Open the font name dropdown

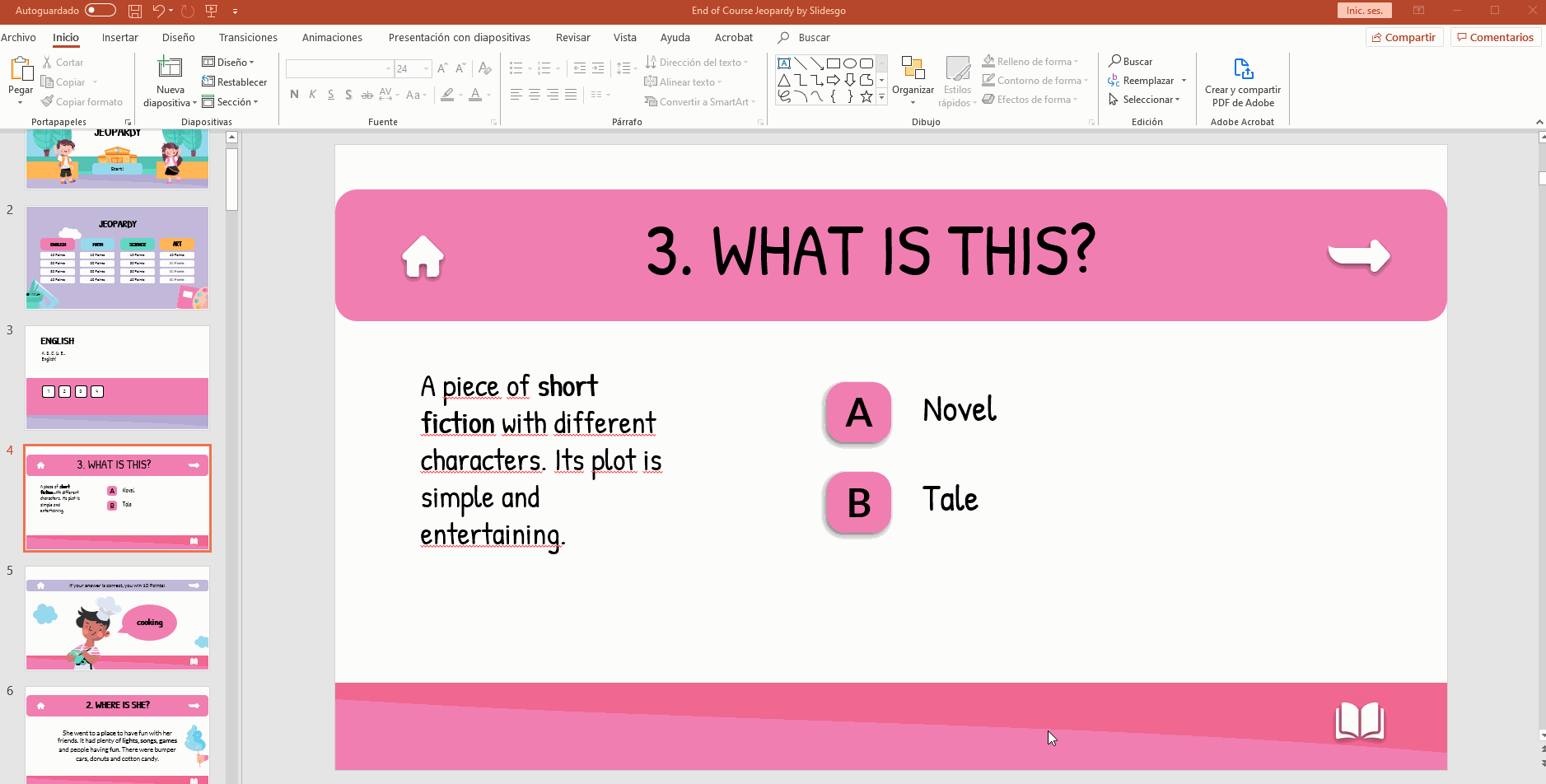(x=388, y=68)
